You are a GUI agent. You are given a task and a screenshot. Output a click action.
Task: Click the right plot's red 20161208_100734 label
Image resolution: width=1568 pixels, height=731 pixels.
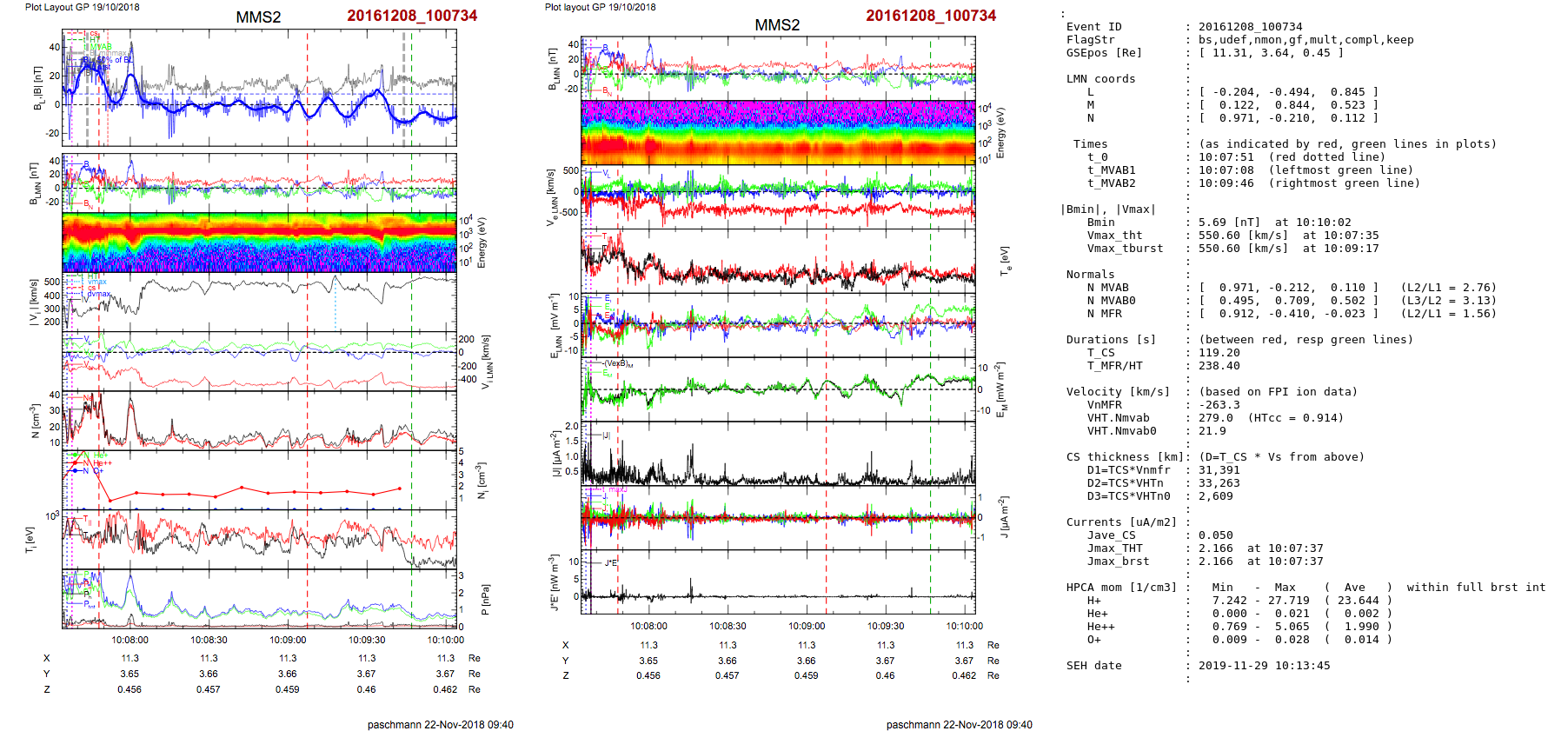pyautogui.click(x=930, y=16)
